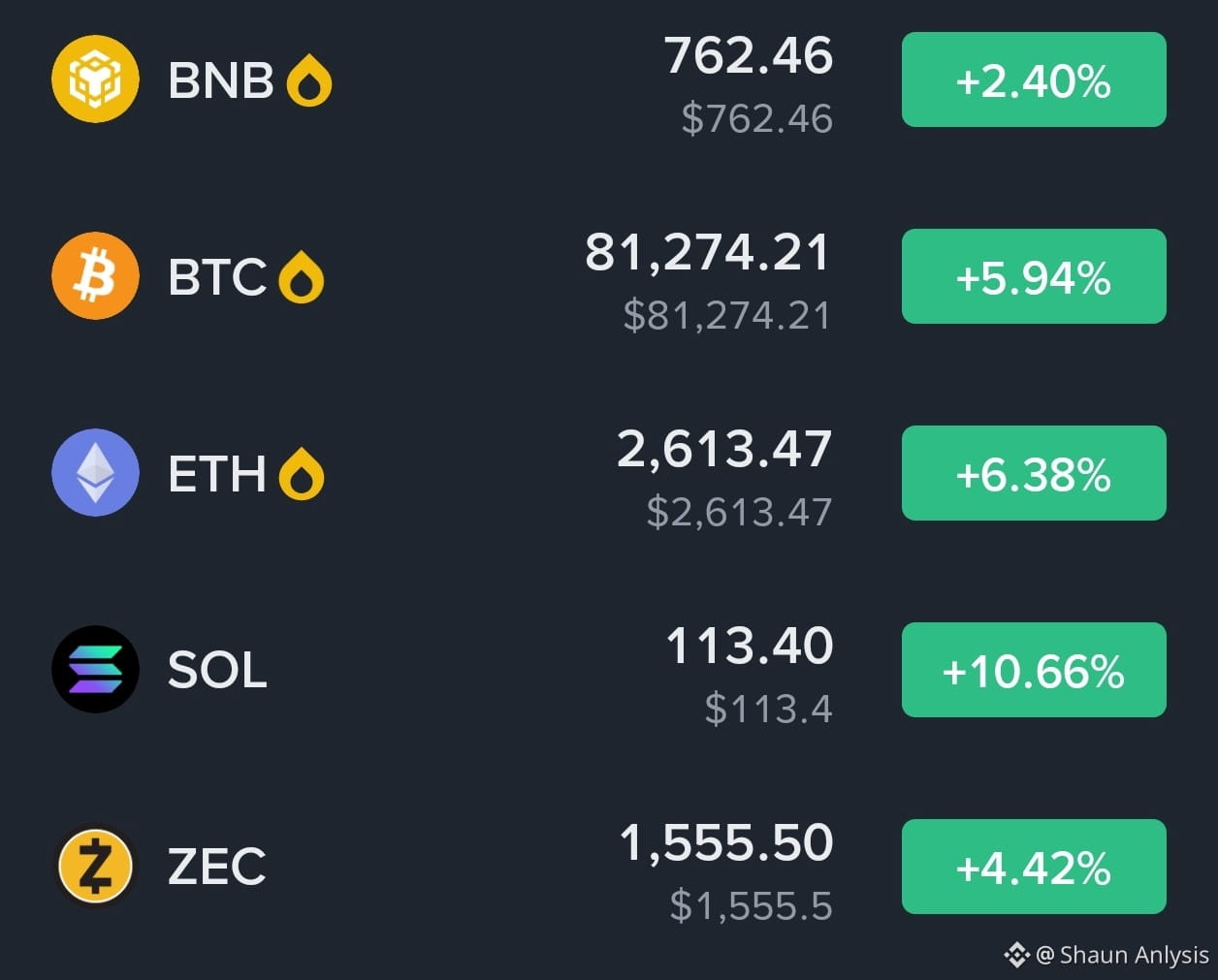1218x980 pixels.
Task: Tap the flame icon beside ETH
Action: coord(302,474)
